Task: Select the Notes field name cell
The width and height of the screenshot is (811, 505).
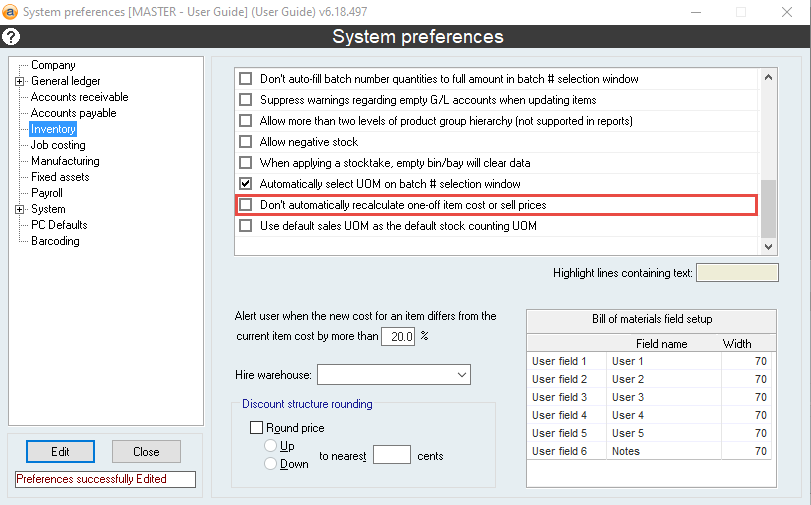Action: click(664, 451)
